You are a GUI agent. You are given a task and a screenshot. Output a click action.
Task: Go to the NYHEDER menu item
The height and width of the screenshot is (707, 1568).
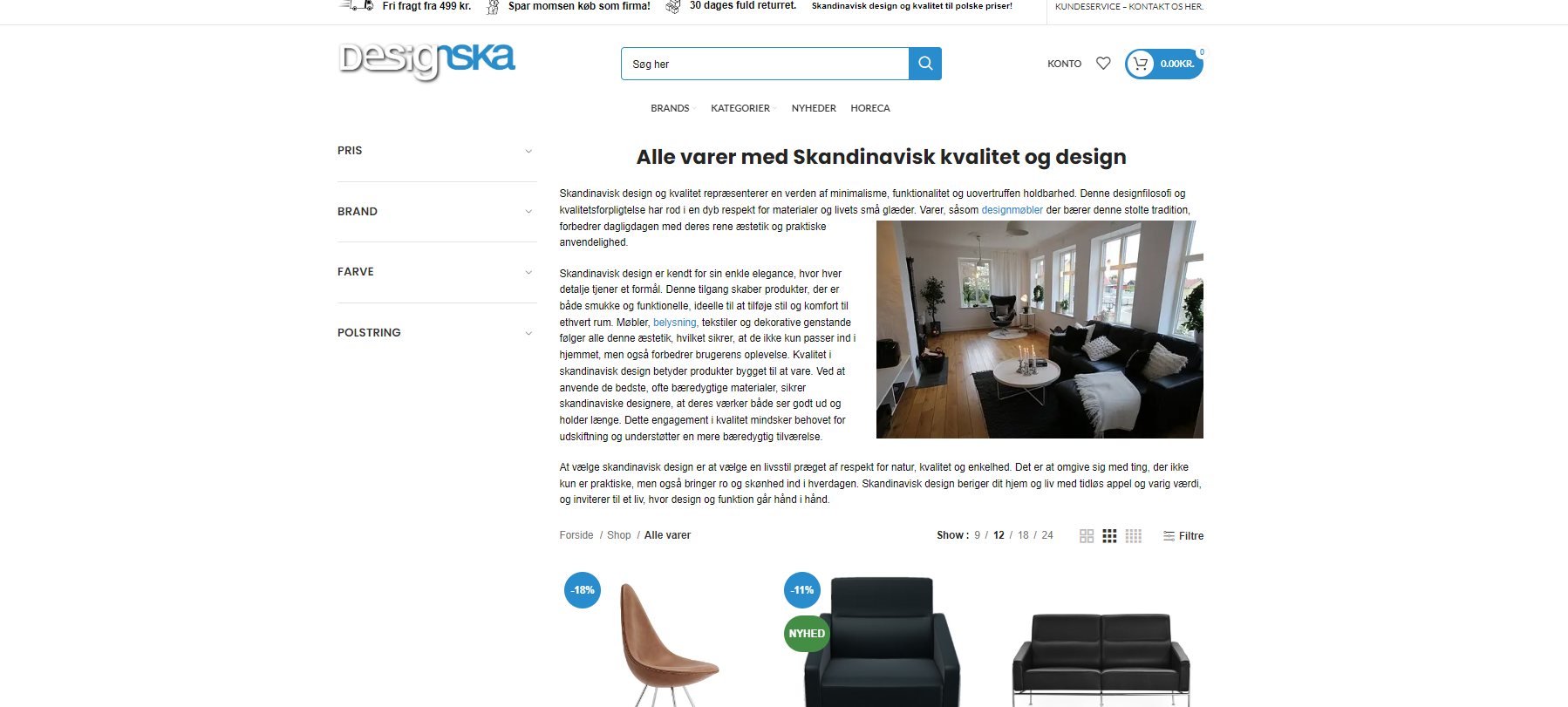point(814,108)
